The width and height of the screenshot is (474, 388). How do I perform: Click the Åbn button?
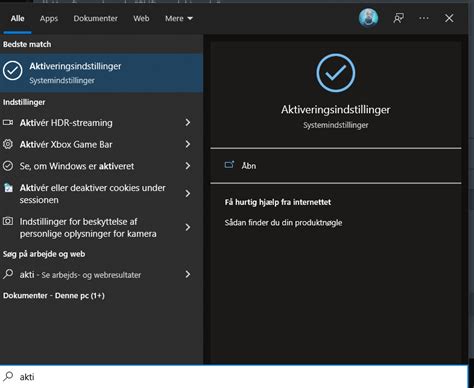click(x=336, y=166)
